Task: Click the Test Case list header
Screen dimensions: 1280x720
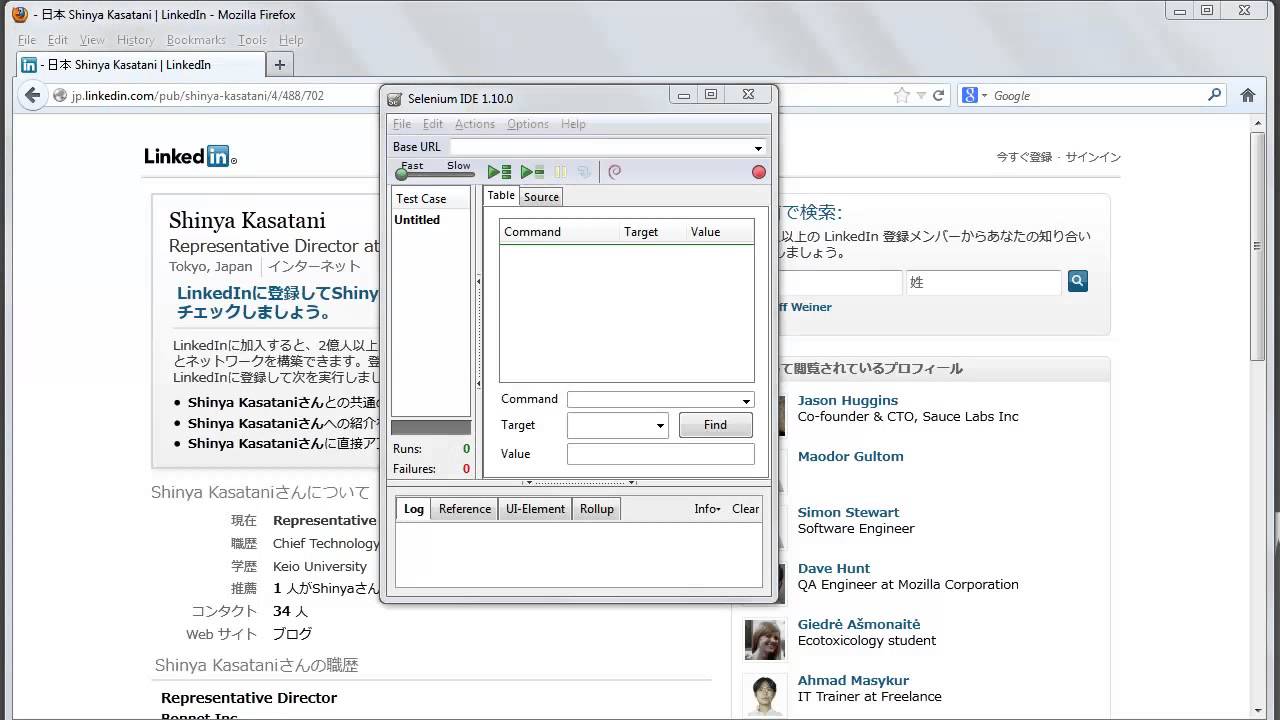Action: coord(430,198)
